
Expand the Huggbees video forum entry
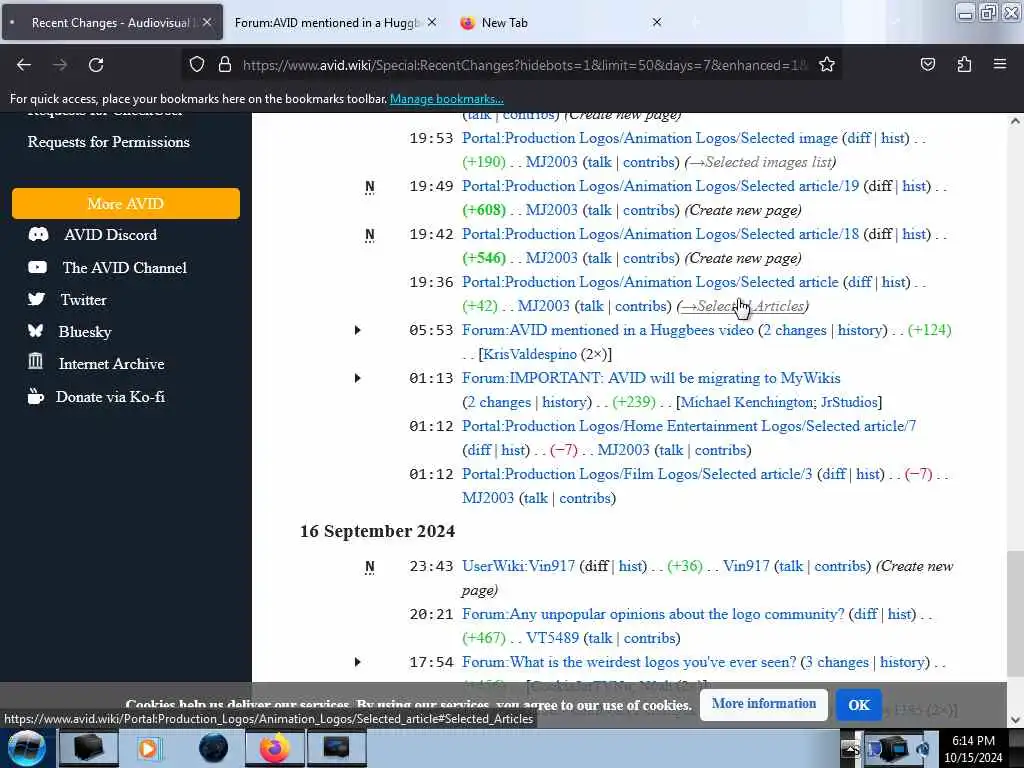point(357,330)
